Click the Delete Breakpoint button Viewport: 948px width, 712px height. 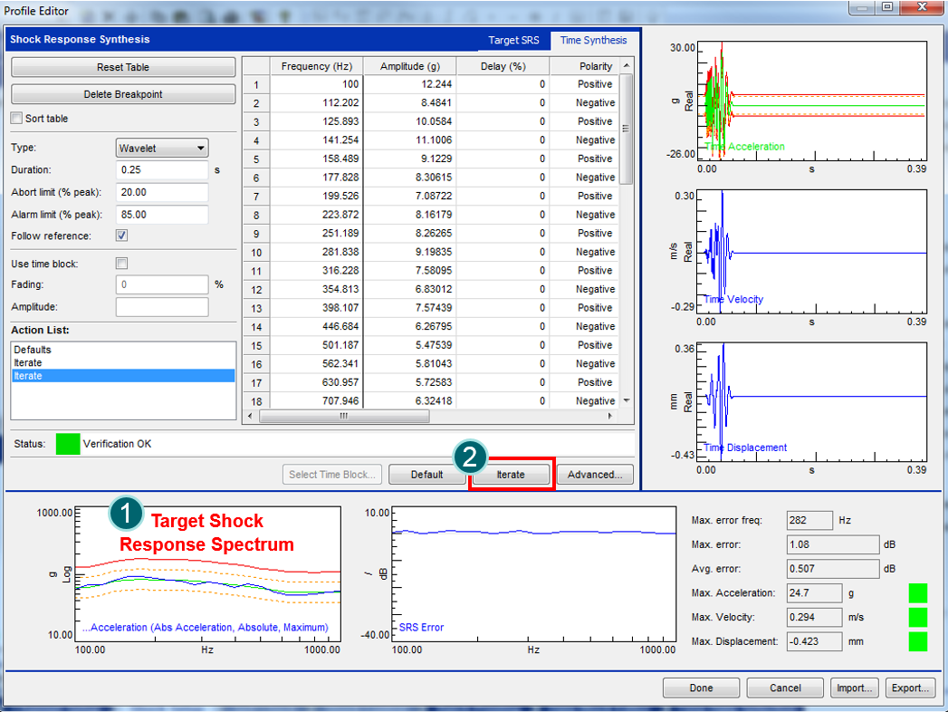point(123,94)
